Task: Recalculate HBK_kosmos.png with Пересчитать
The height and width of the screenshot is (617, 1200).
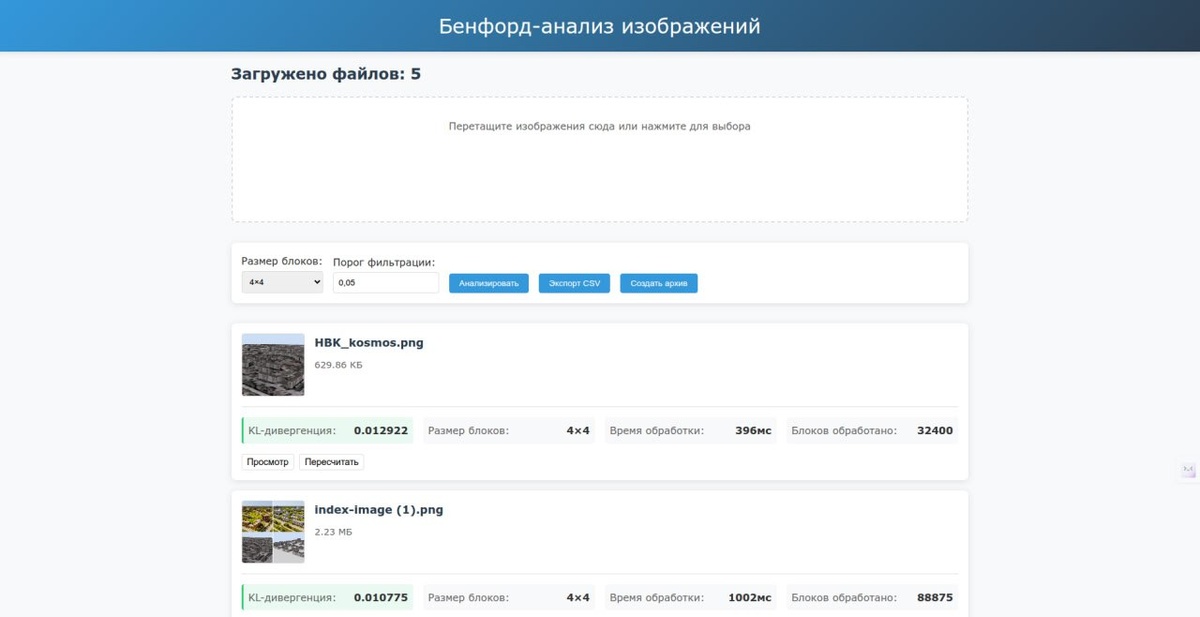Action: pos(331,462)
